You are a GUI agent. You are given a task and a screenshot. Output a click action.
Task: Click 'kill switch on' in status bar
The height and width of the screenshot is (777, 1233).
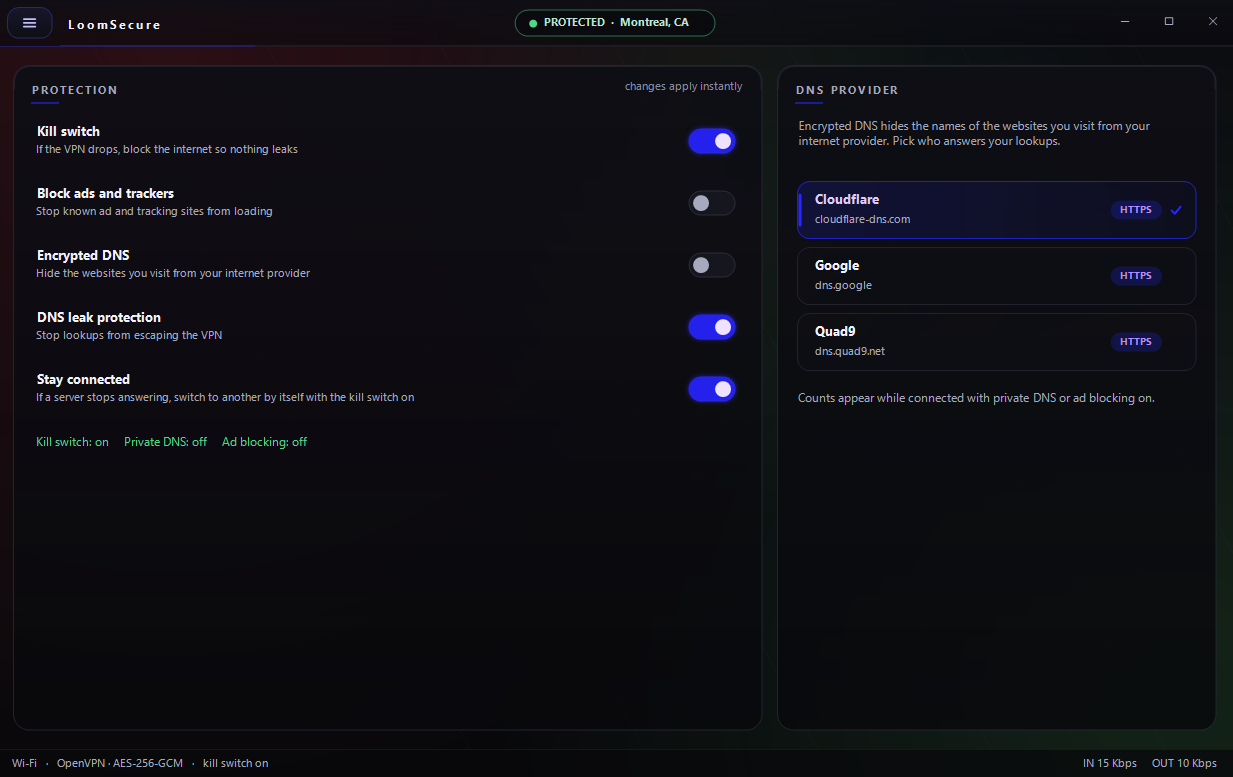point(236,763)
